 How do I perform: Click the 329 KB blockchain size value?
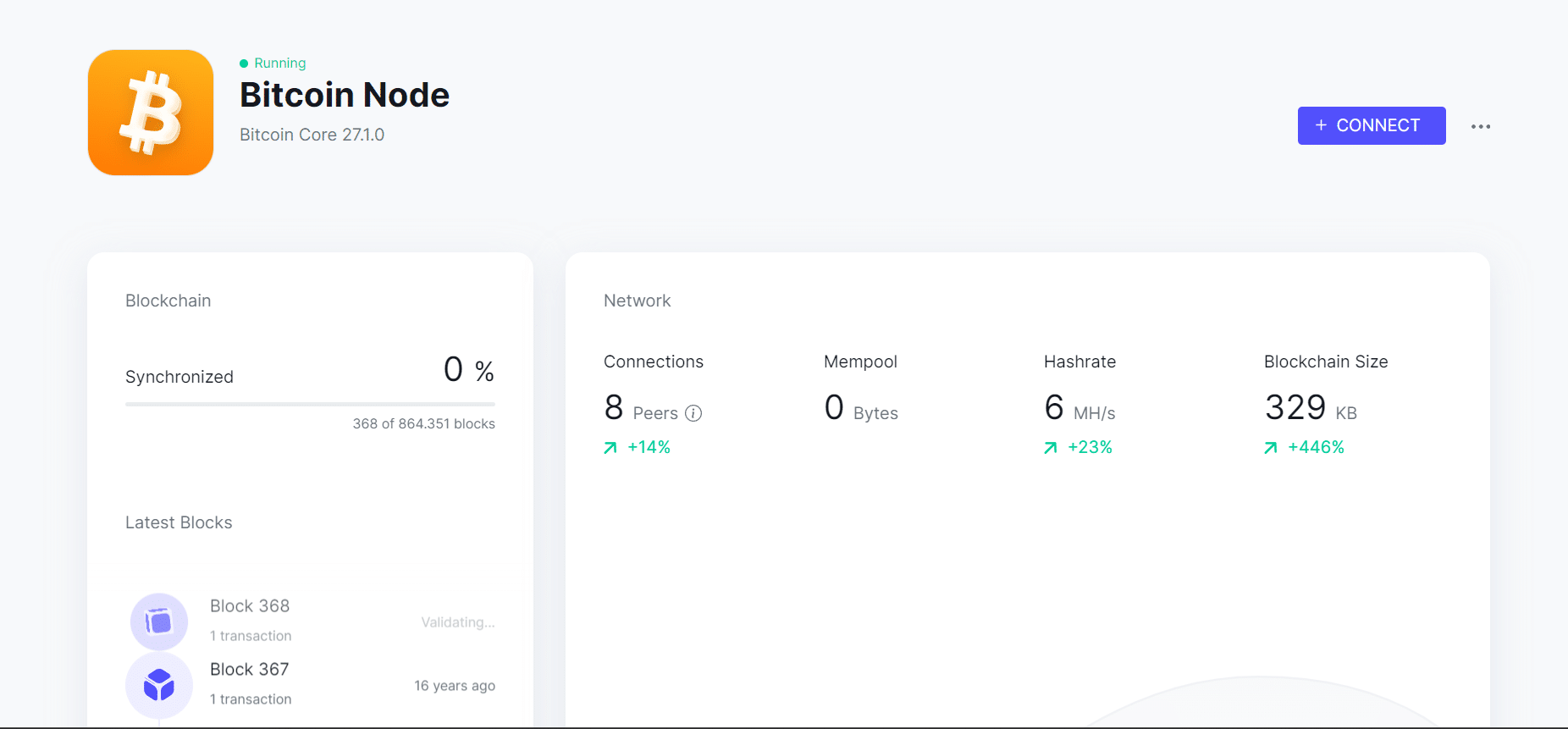(x=1311, y=408)
